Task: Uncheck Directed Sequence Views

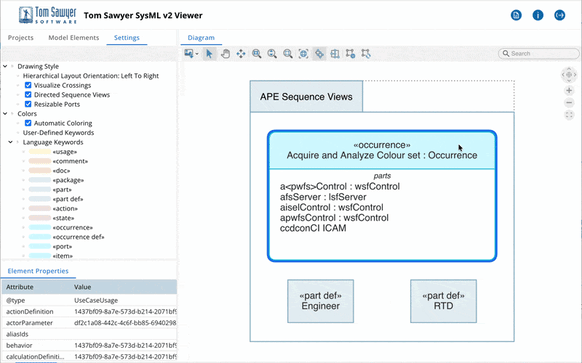Action: click(x=28, y=95)
